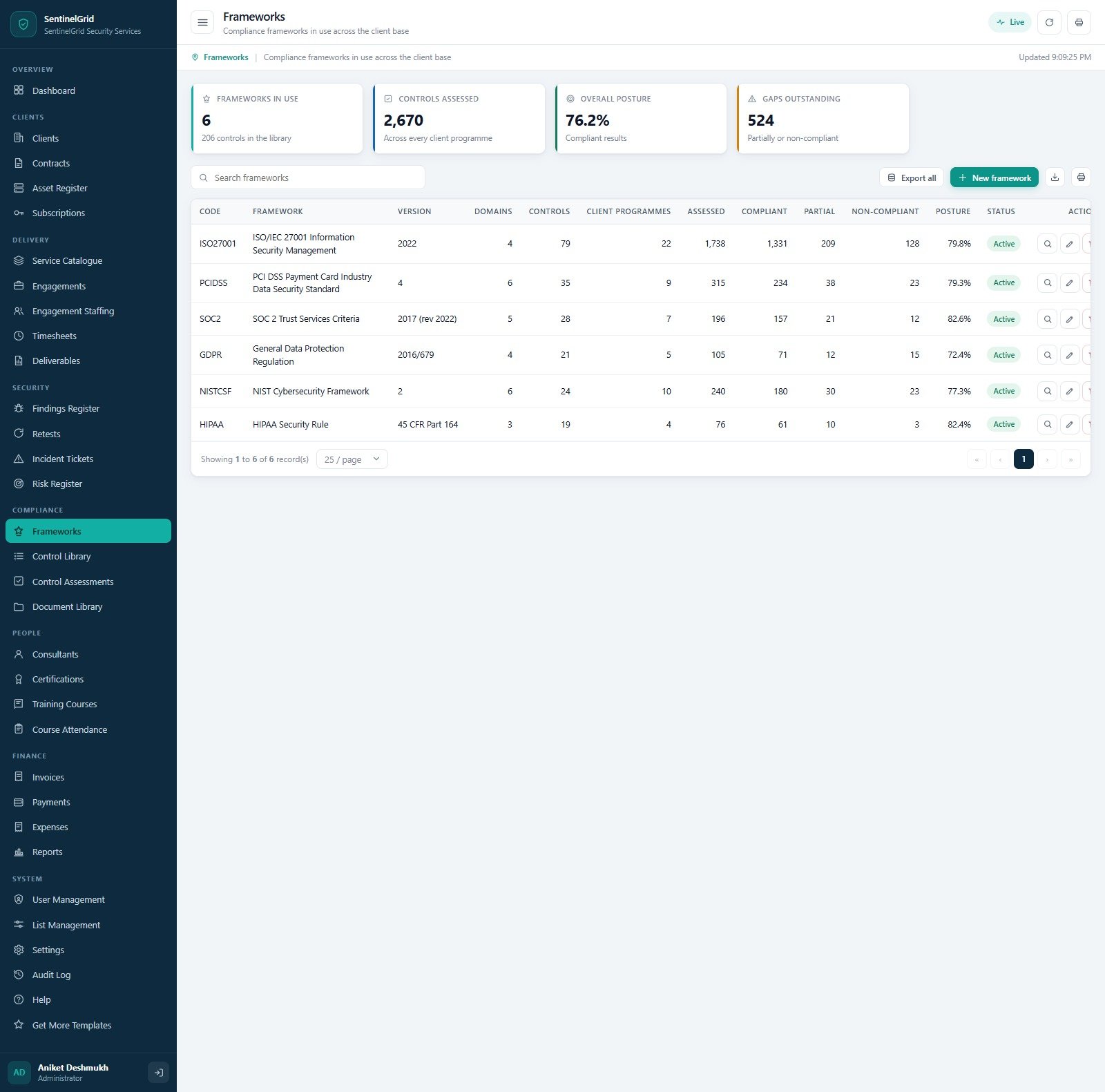Image resolution: width=1105 pixels, height=1092 pixels.
Task: Open Settings in the sidebar
Action: pyautogui.click(x=88, y=950)
